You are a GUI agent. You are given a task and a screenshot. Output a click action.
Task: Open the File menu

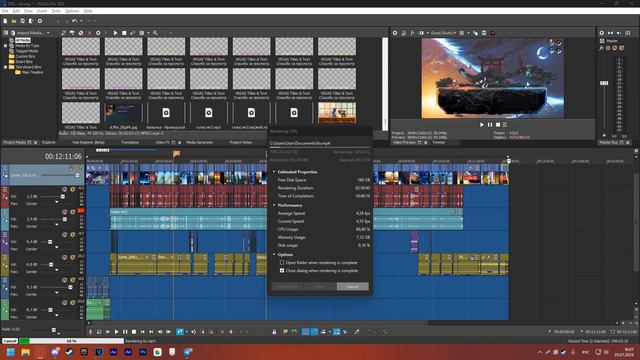tap(5, 11)
